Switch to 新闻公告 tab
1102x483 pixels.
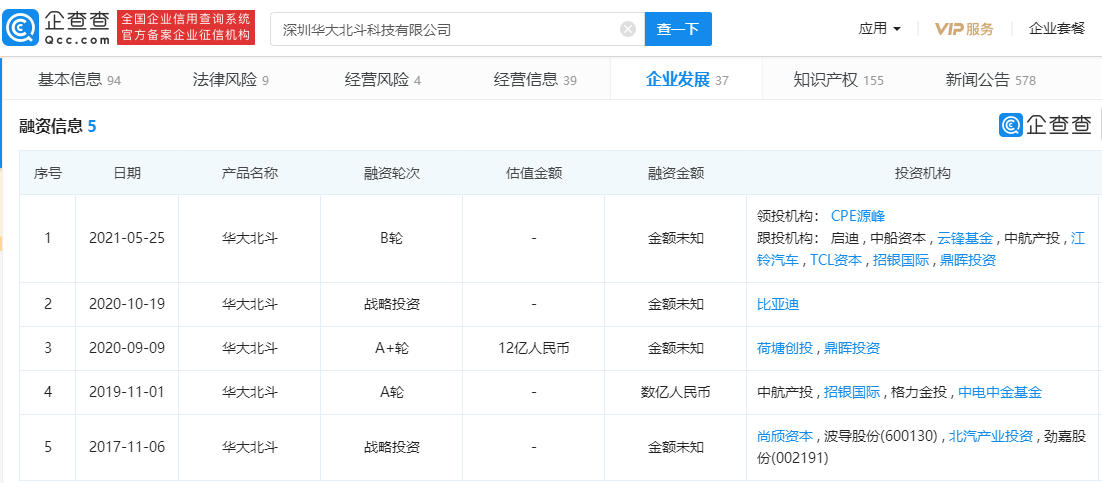991,80
